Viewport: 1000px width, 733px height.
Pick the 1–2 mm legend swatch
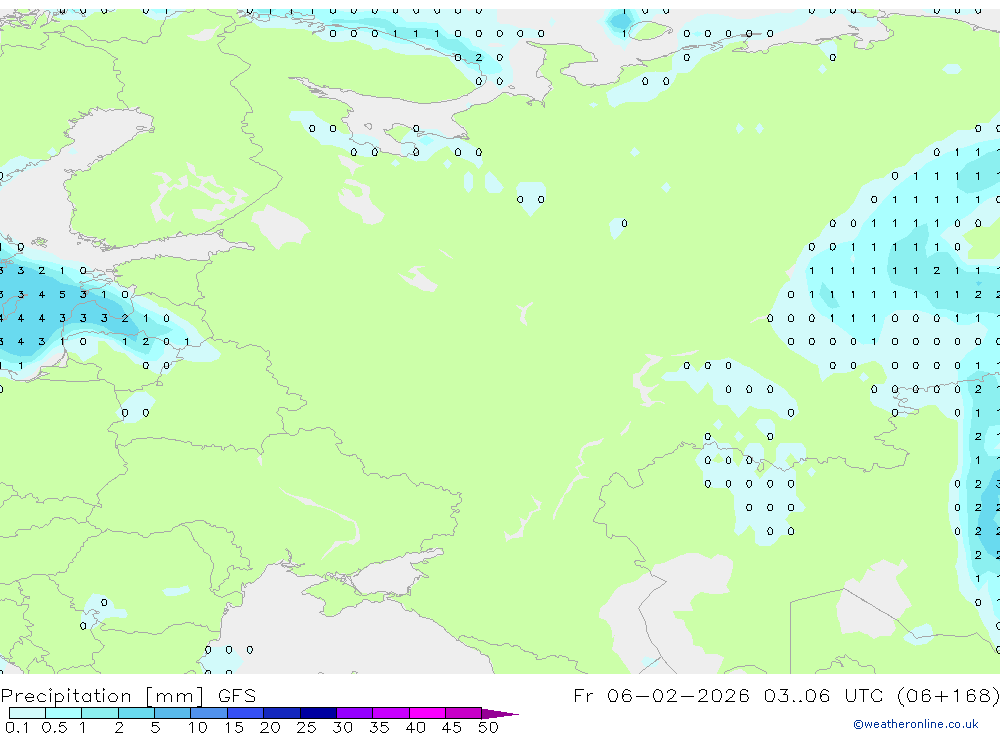tap(100, 713)
